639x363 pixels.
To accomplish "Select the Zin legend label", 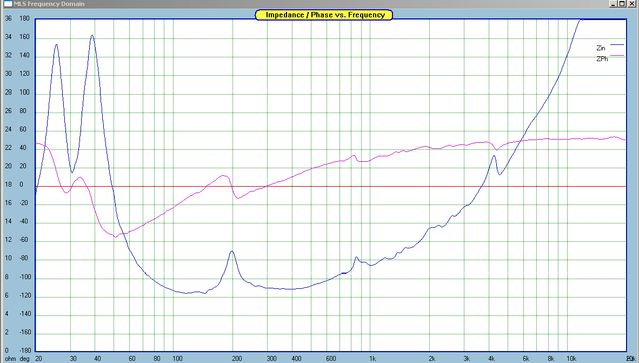I will tap(601, 48).
